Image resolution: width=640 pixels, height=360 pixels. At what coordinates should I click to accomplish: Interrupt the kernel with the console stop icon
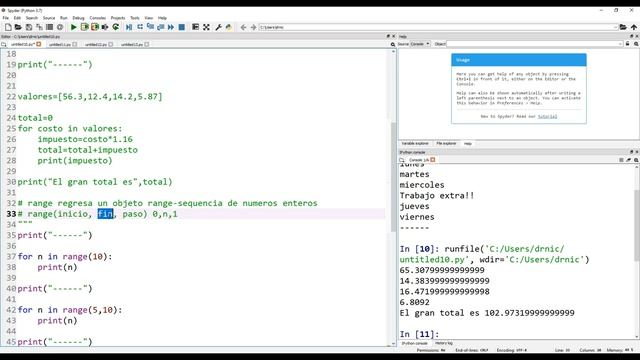point(621,160)
